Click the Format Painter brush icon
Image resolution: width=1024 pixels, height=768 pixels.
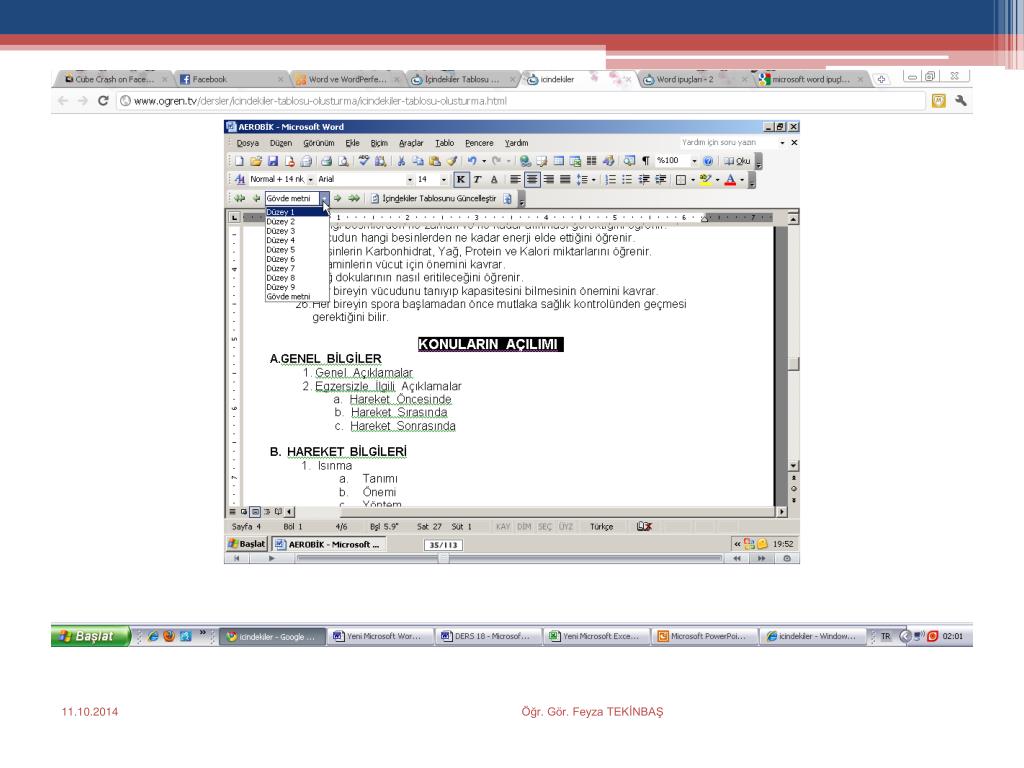[451, 161]
